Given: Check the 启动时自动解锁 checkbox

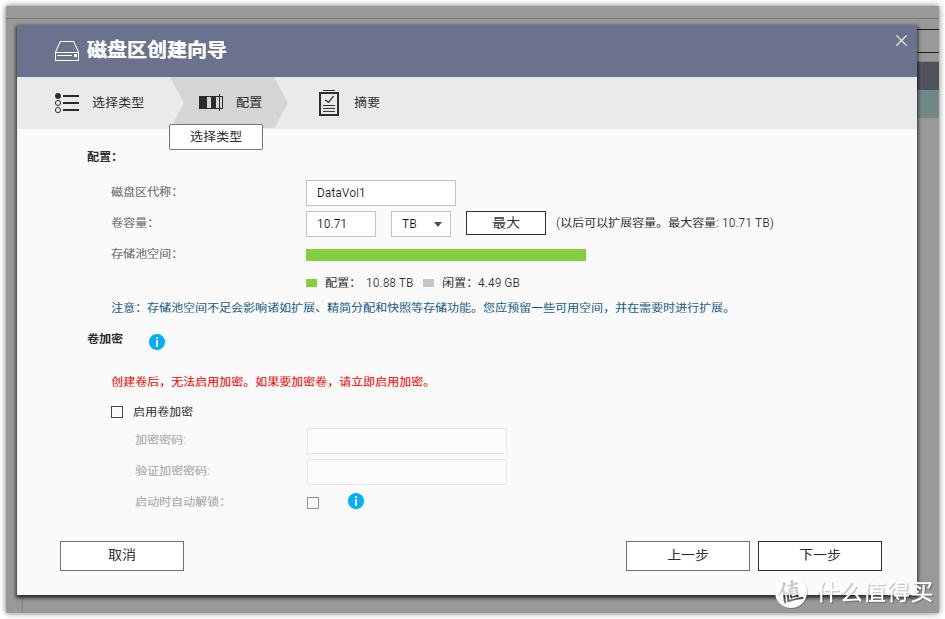Looking at the screenshot, I should point(313,501).
